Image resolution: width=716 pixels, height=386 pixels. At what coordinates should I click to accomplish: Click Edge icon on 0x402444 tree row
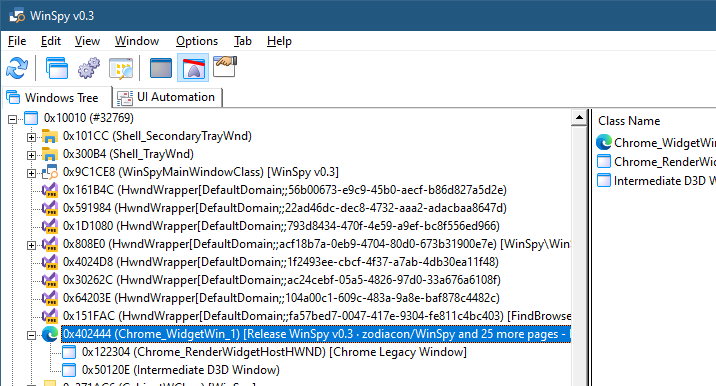click(50, 334)
